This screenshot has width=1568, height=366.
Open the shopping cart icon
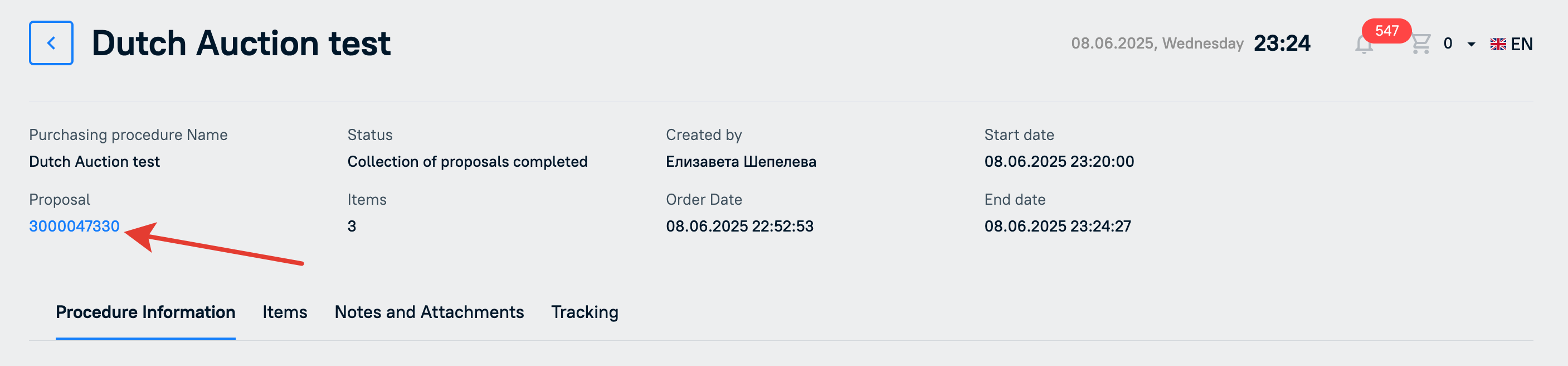pos(1421,44)
